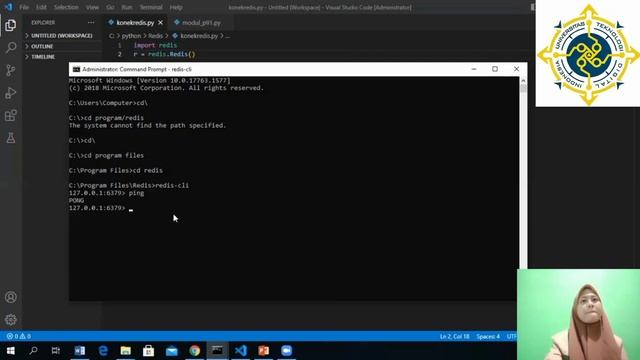Image resolution: width=640 pixels, height=360 pixels.
Task: Click the Redis breadcrumb segment
Action: pos(156,36)
